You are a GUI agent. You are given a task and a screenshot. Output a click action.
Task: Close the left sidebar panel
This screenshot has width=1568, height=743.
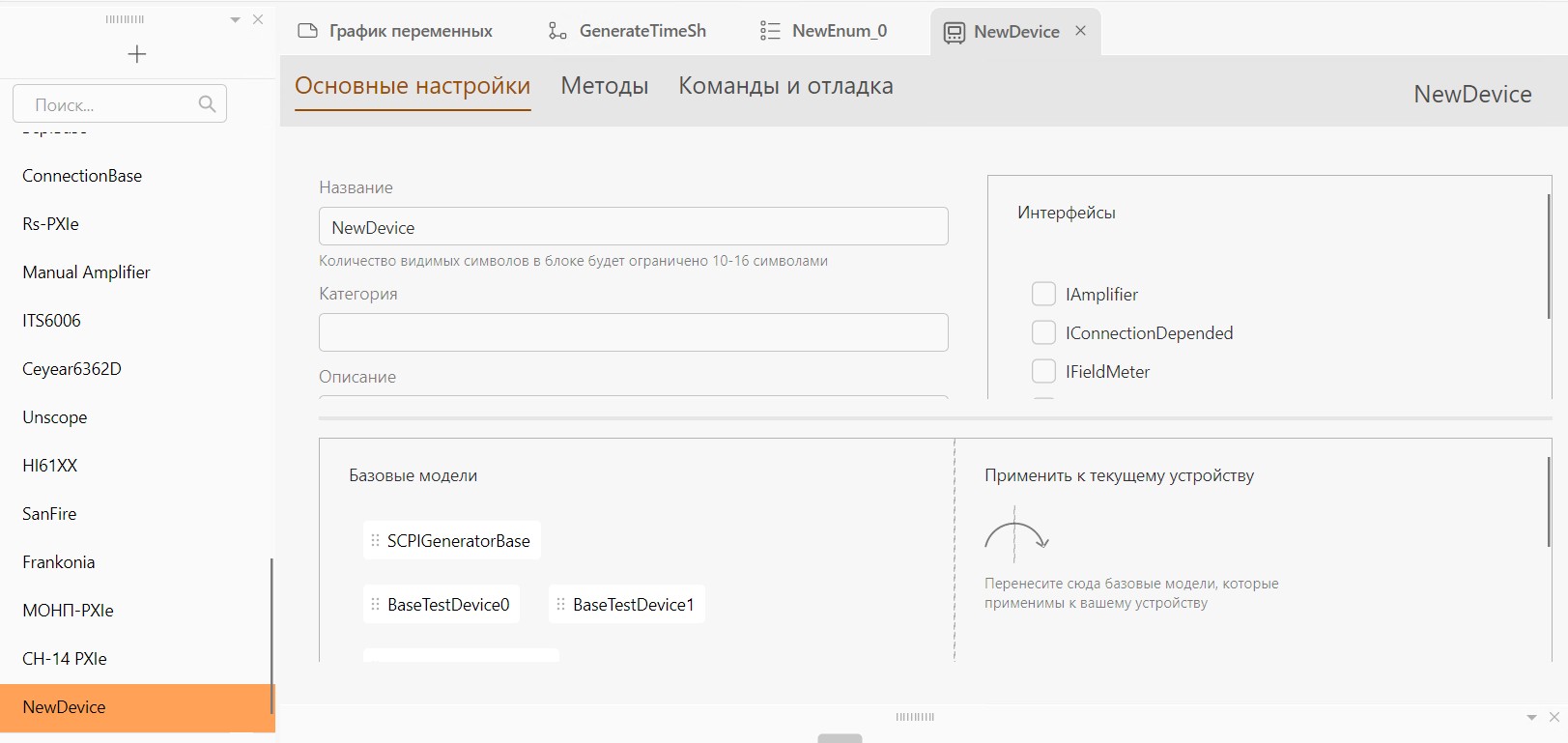click(258, 19)
